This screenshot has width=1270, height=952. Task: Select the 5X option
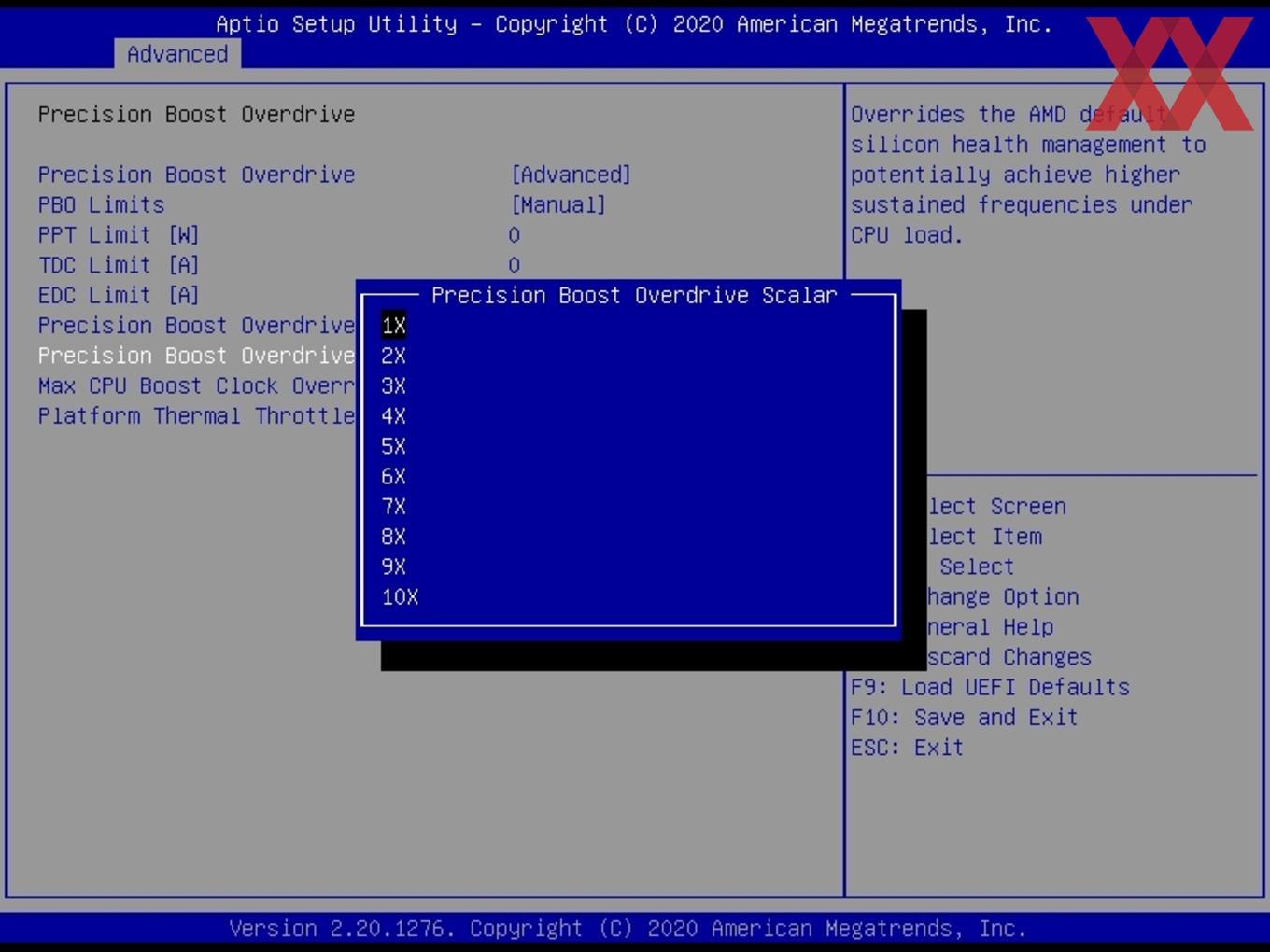click(x=393, y=446)
